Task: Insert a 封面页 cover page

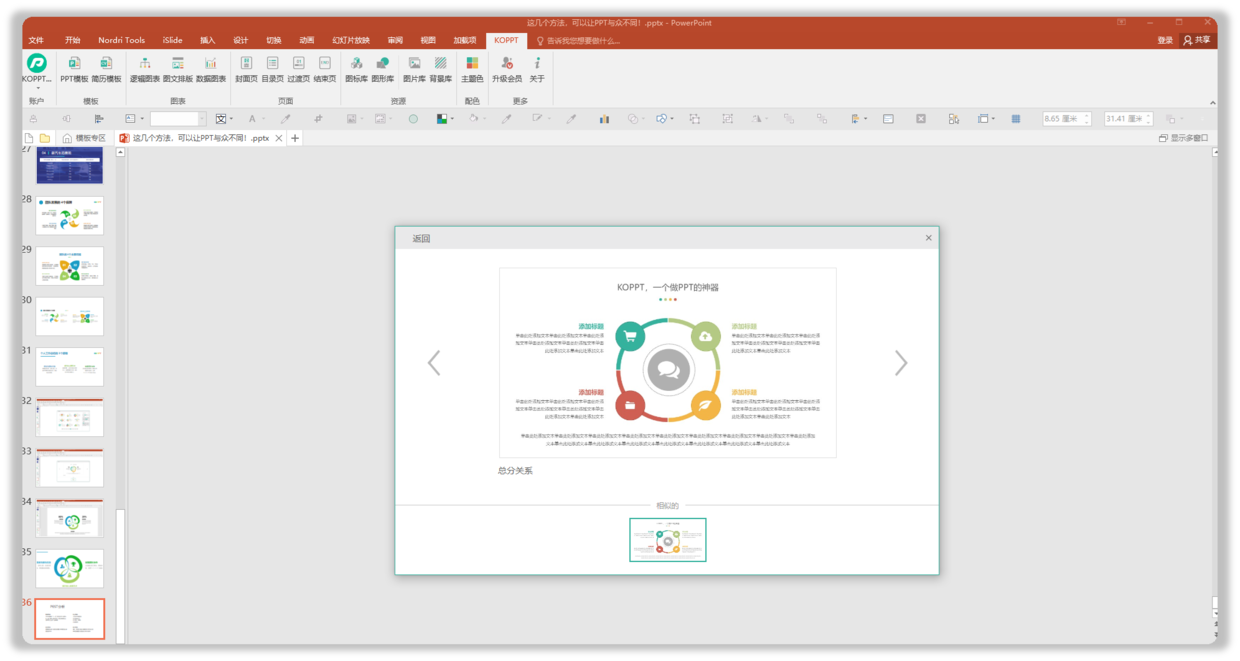Action: [x=246, y=68]
